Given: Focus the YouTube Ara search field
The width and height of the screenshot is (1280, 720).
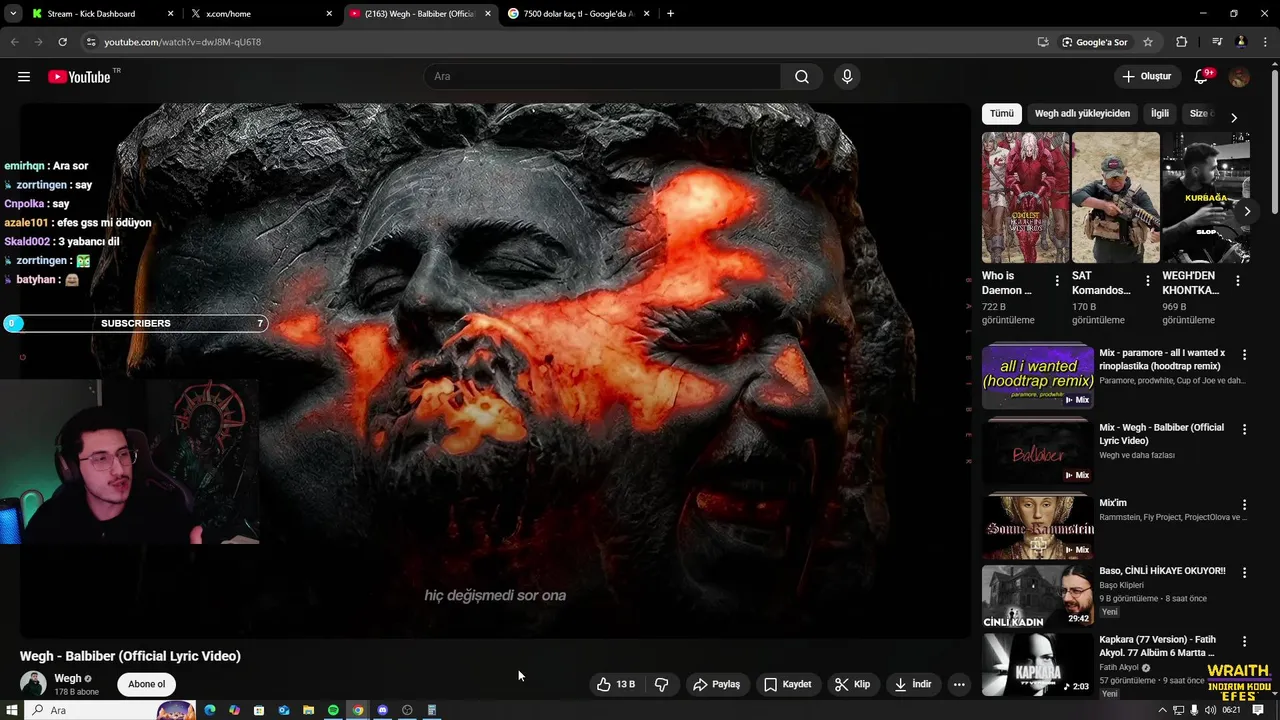Looking at the screenshot, I should (602, 77).
